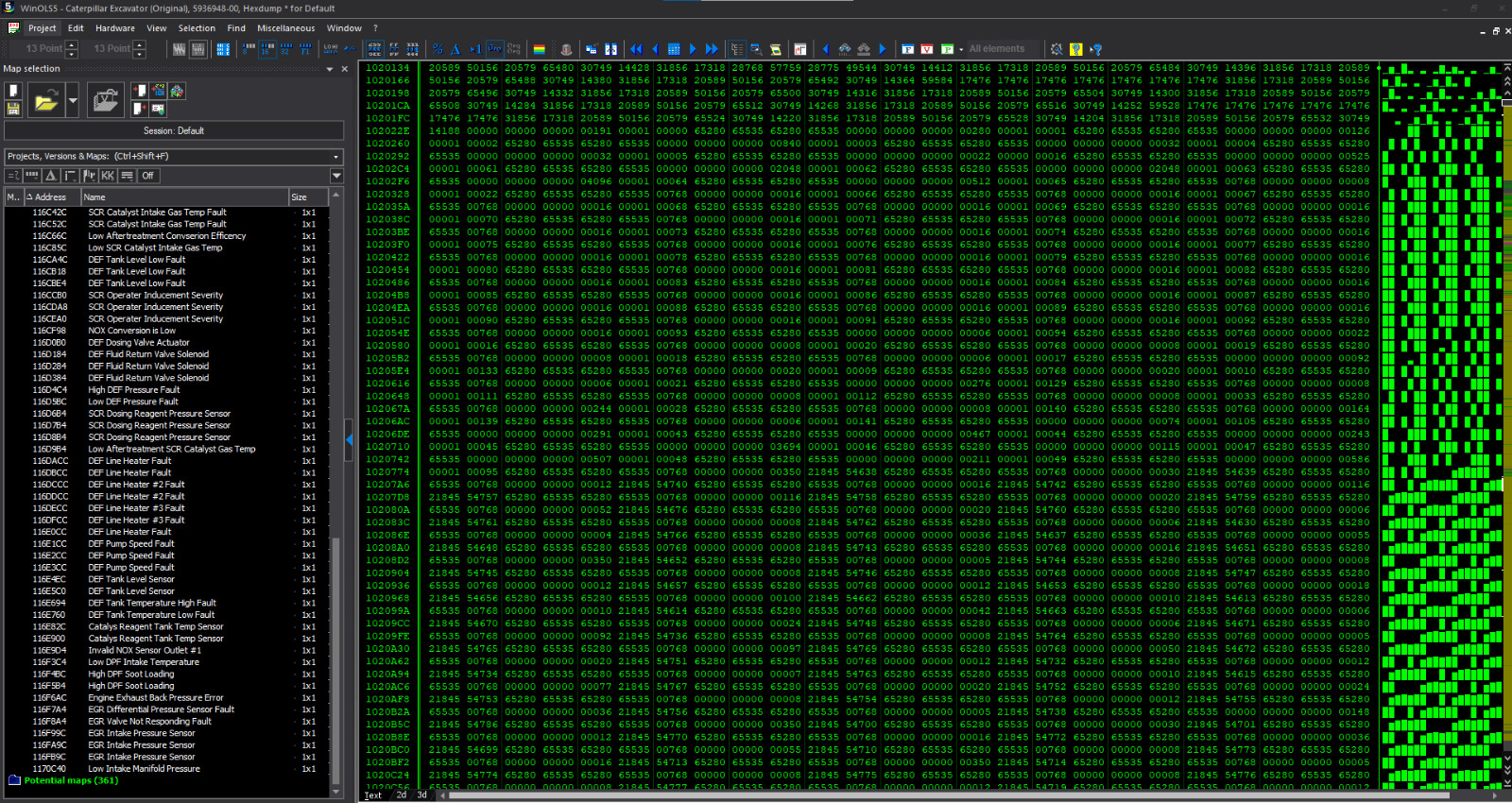Switch to the 2d tab
This screenshot has width=1512, height=803.
[x=402, y=795]
